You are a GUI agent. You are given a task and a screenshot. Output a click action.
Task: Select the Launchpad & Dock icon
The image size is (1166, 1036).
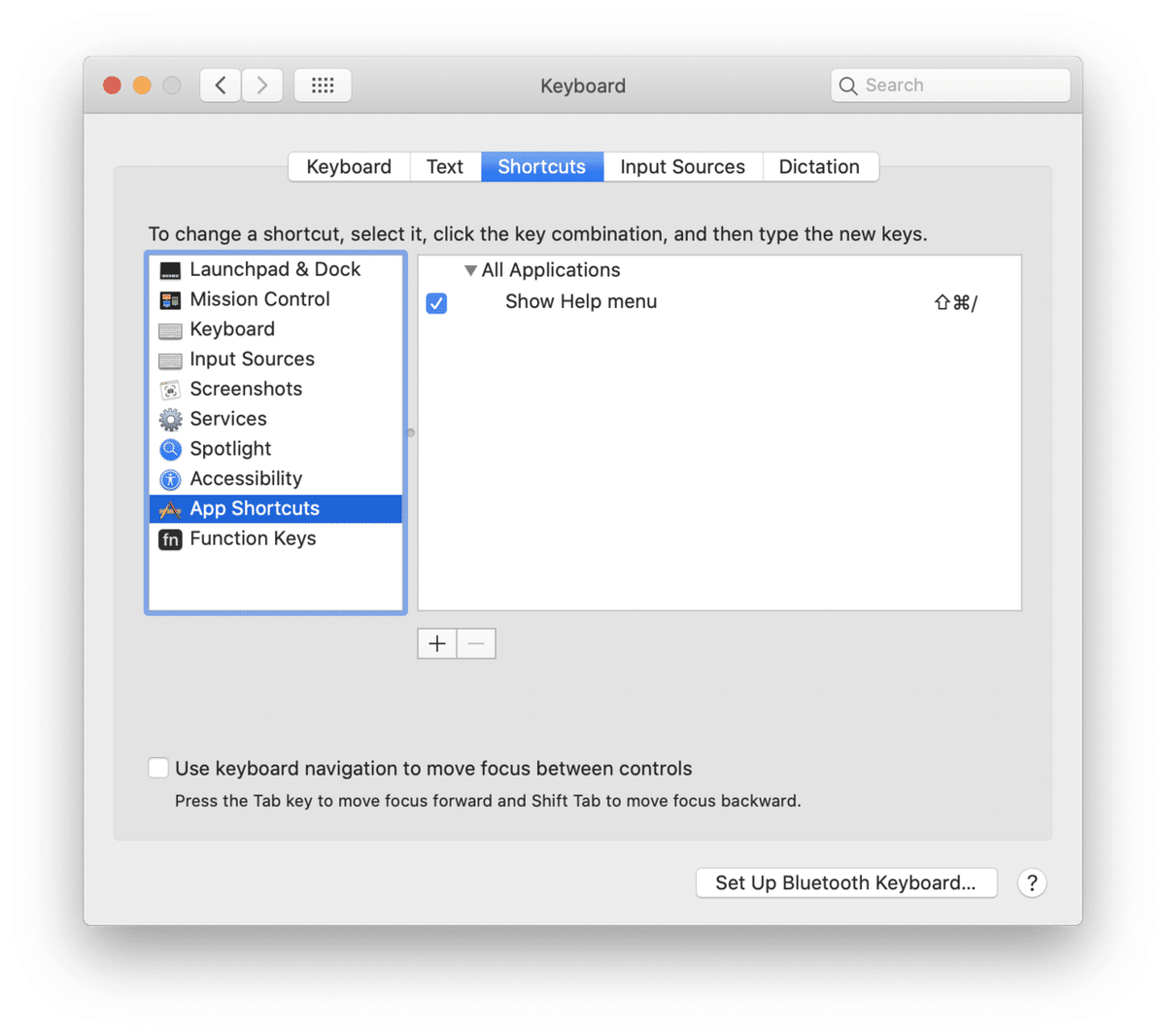(169, 269)
